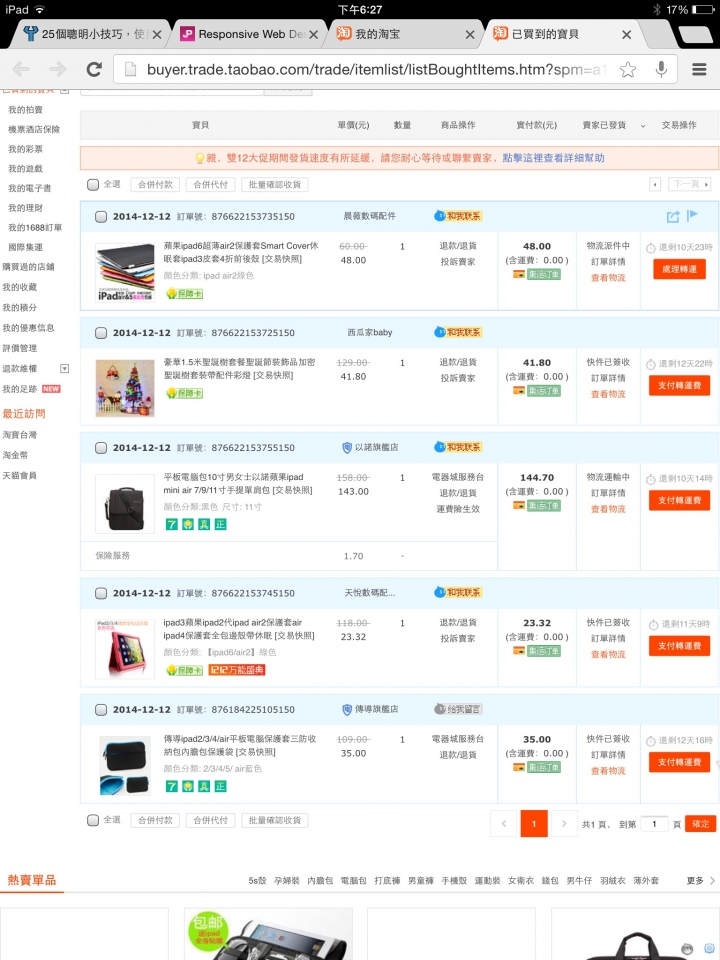The height and width of the screenshot is (960, 720).
Task: Tap the microphone voice search icon
Action: [661, 69]
